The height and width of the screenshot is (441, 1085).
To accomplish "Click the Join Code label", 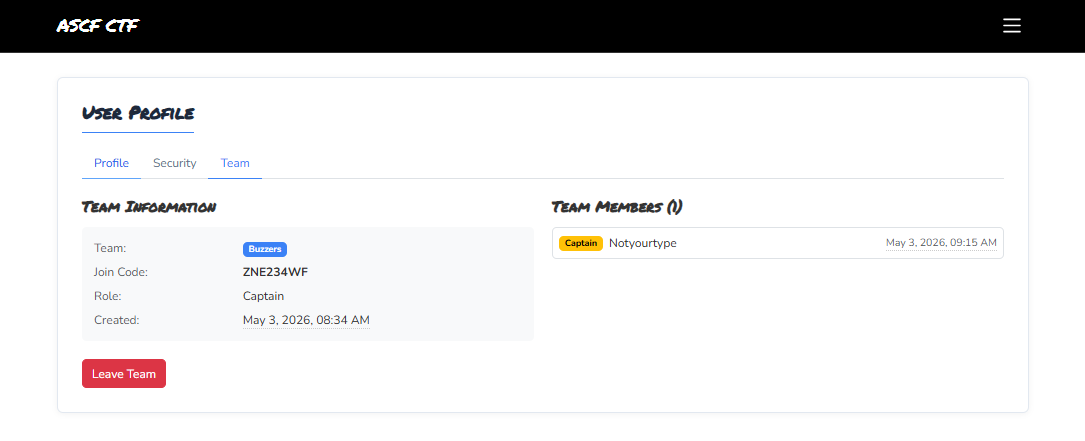I will pos(121,272).
